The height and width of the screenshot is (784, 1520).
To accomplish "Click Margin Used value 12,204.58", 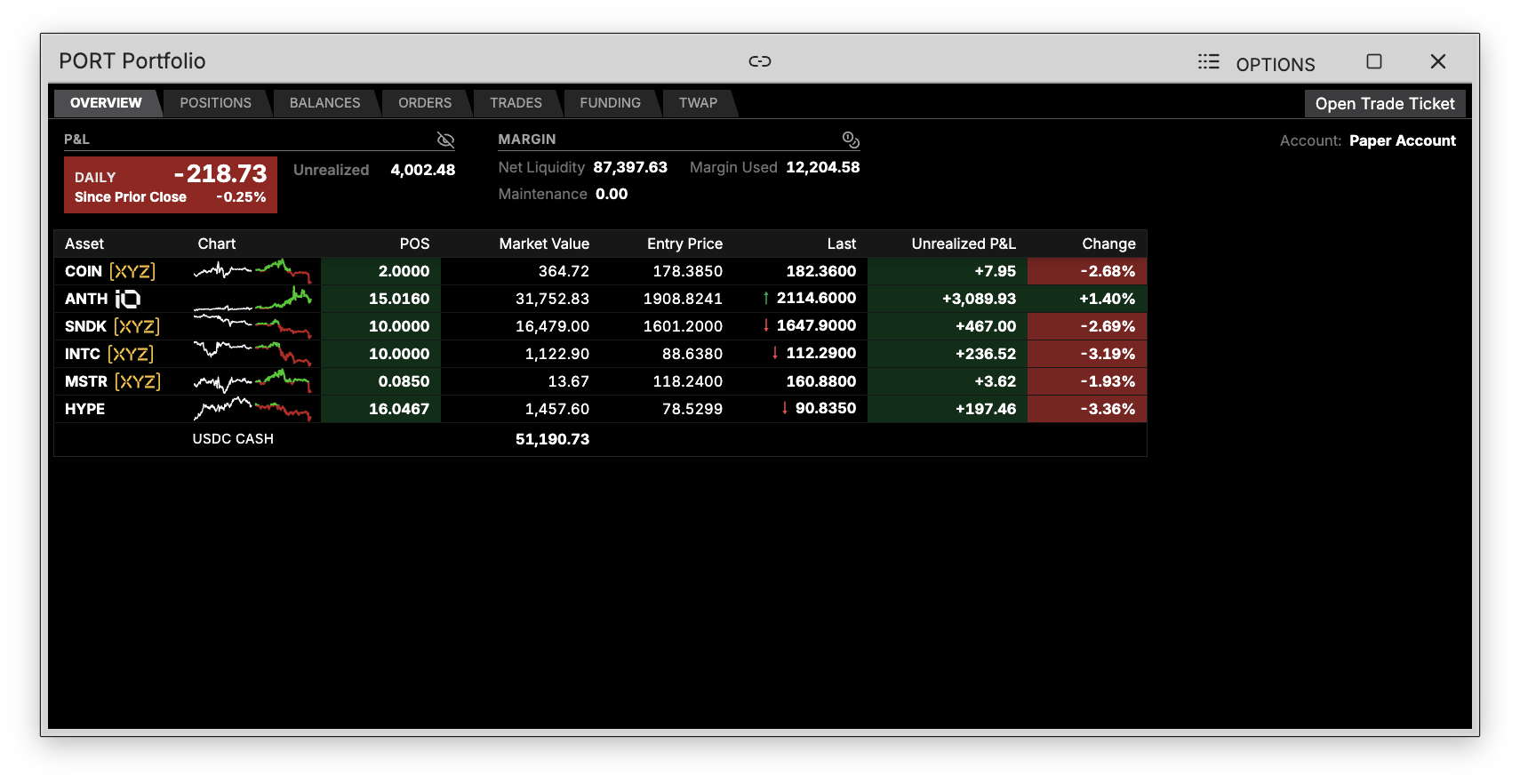I will pyautogui.click(x=822, y=167).
